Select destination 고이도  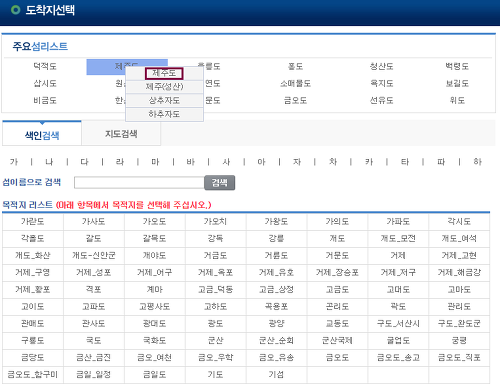tap(33, 307)
